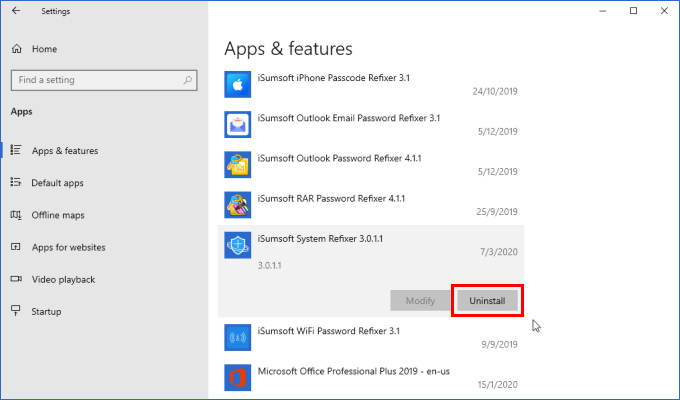Click the greyed Modify button
The width and height of the screenshot is (680, 400).
coord(420,301)
